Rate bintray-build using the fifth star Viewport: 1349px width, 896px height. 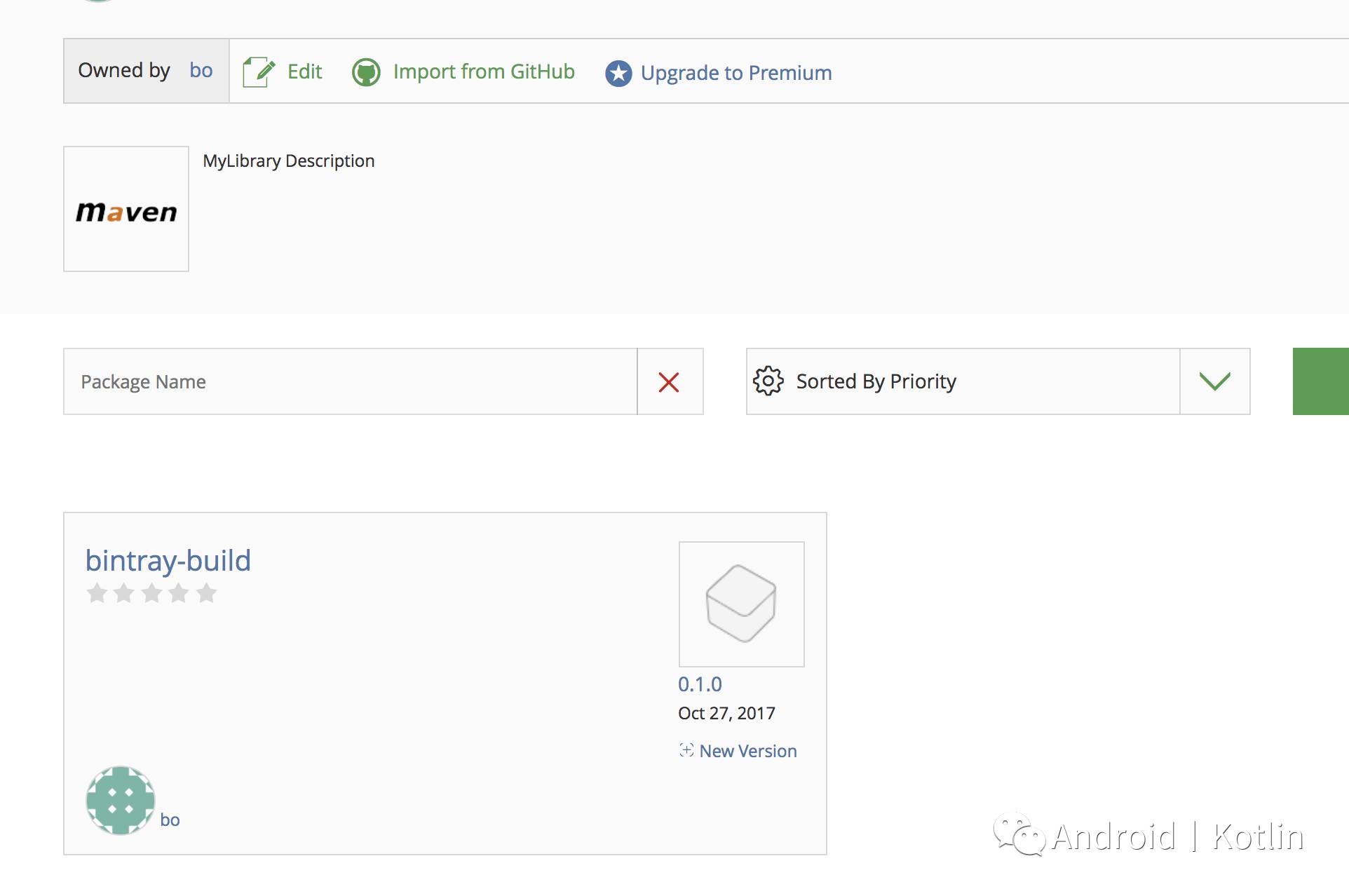pos(206,594)
